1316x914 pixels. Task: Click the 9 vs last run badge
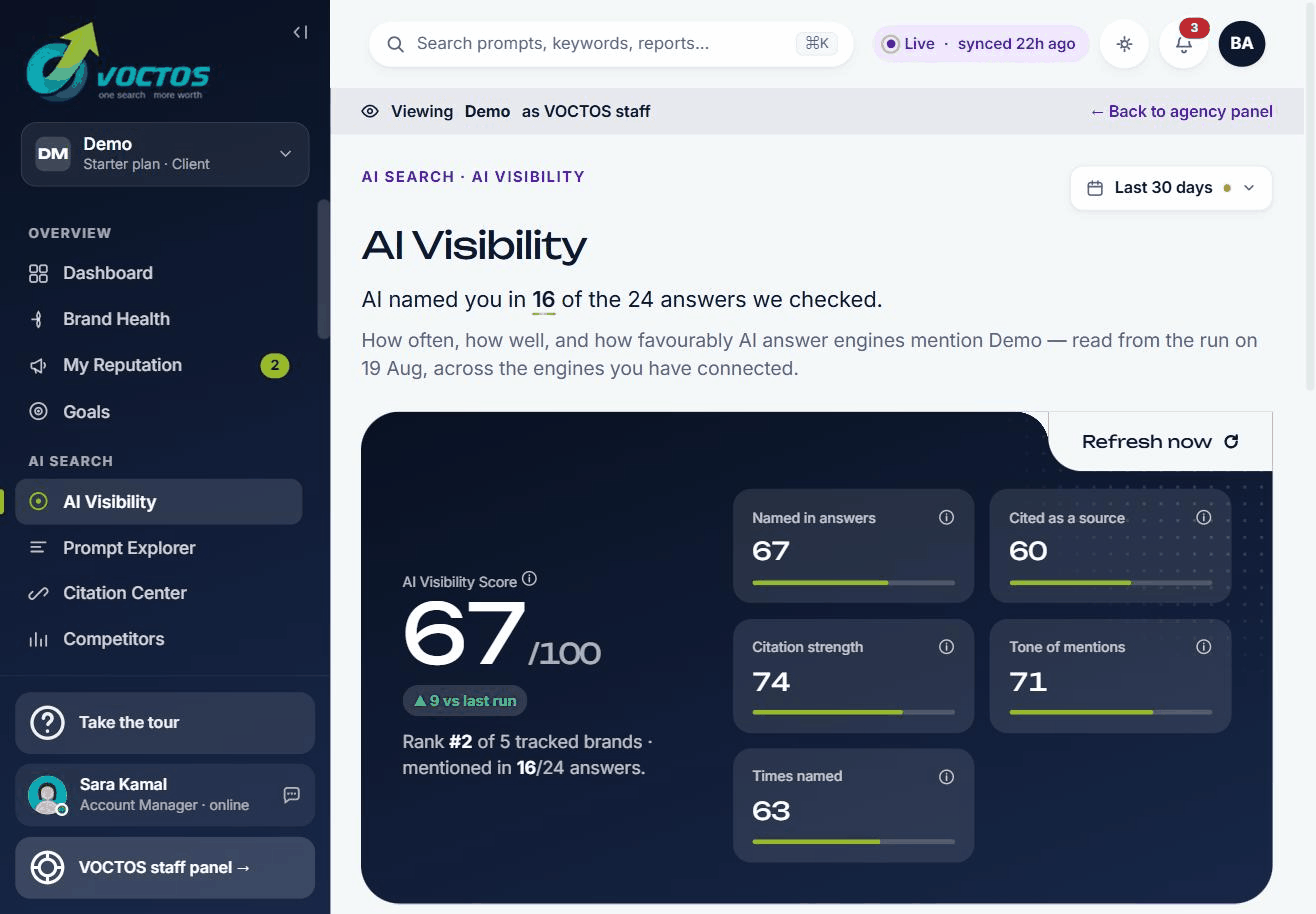[x=465, y=701]
